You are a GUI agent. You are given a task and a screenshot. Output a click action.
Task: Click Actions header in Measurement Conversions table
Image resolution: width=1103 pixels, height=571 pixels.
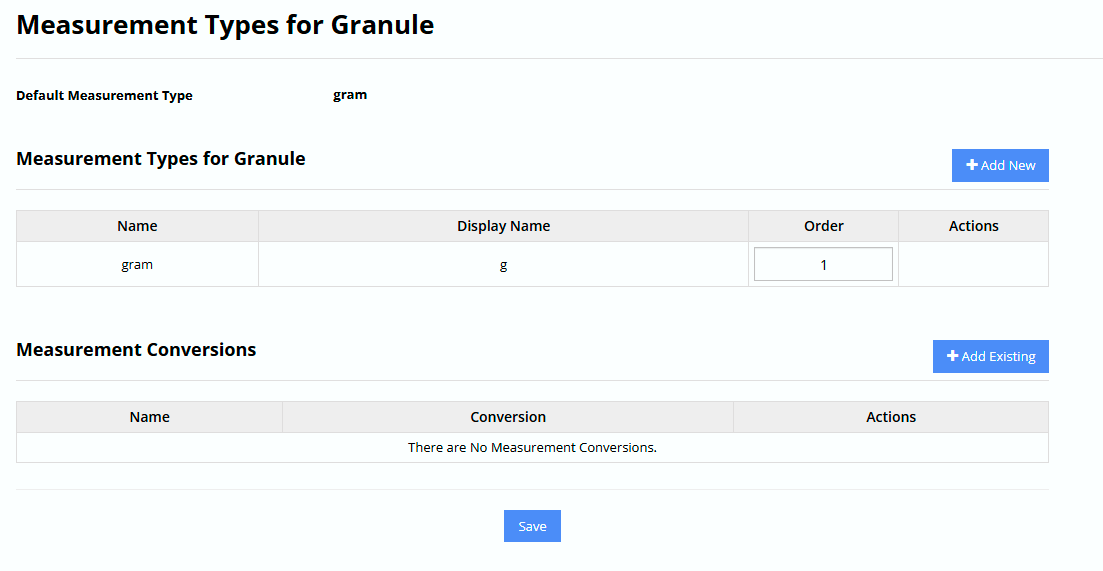[x=890, y=417]
